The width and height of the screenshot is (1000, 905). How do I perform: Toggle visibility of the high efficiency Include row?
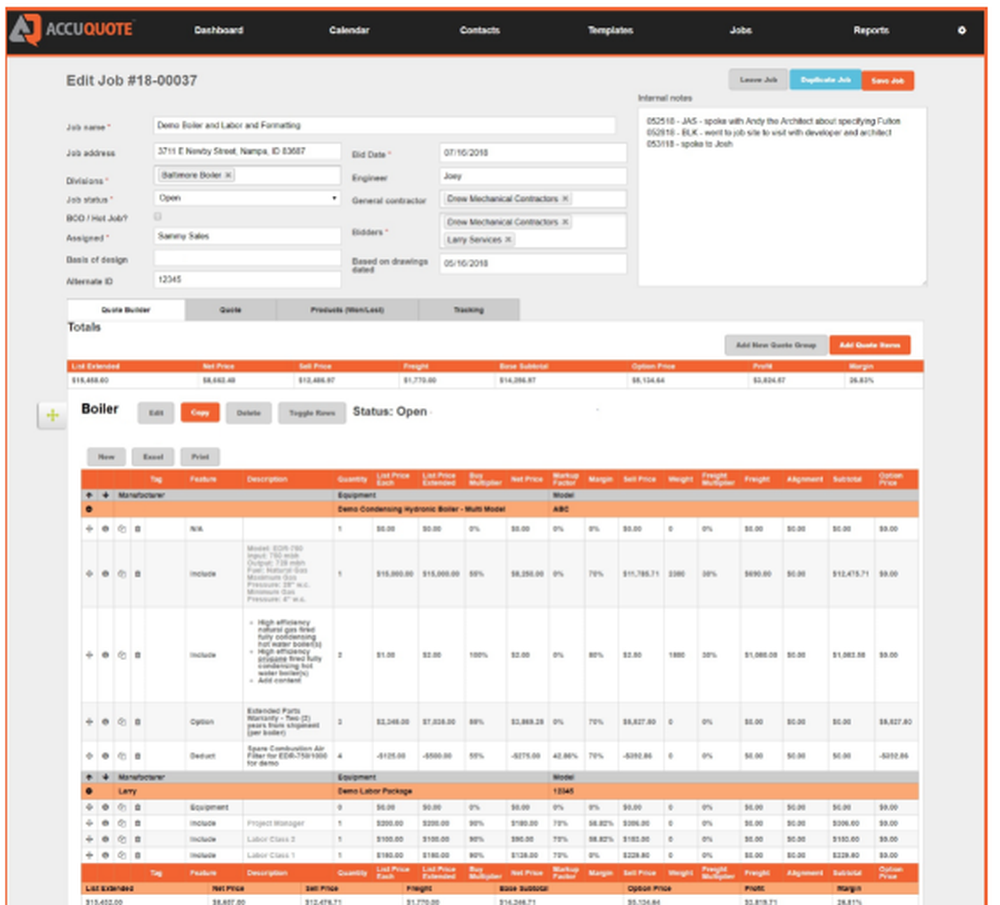105,655
